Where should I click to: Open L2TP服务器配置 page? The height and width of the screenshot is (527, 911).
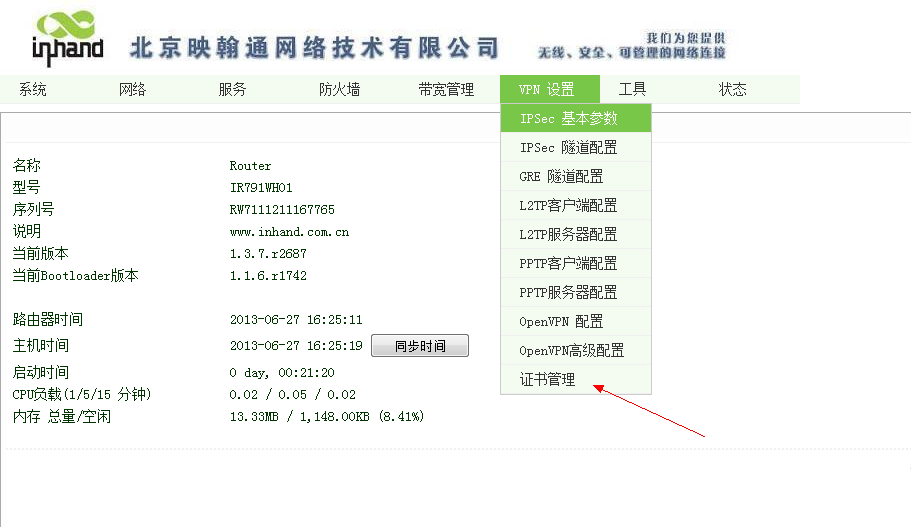tap(569, 235)
